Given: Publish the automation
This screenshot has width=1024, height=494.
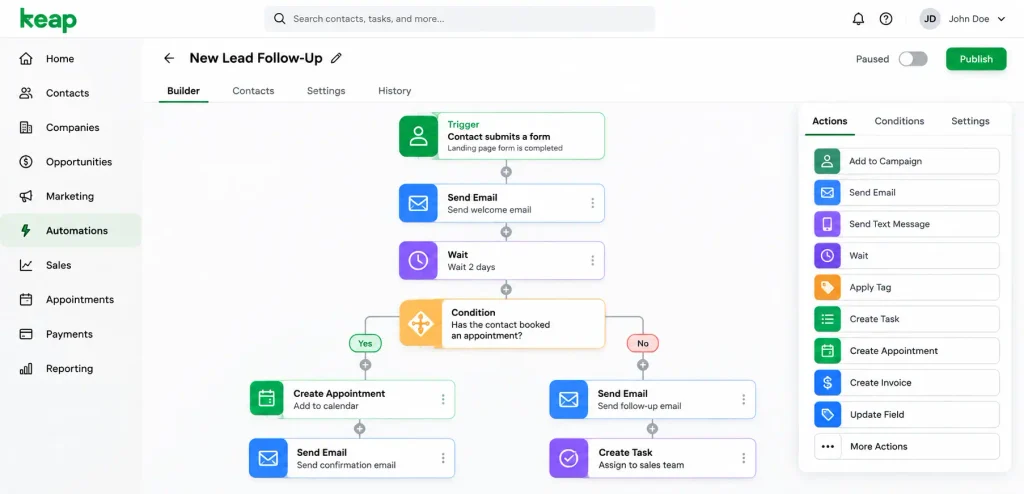Looking at the screenshot, I should click(976, 59).
